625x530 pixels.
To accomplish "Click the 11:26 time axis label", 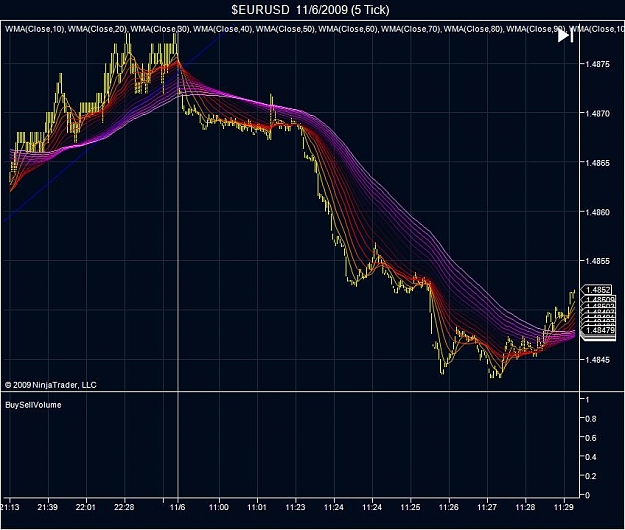I will (x=449, y=507).
